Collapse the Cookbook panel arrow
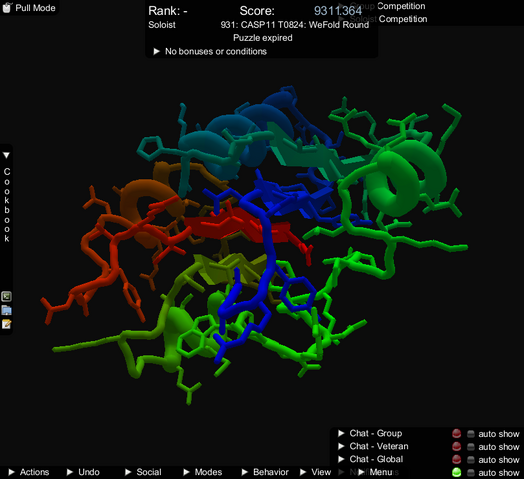524x479 pixels. click(6, 155)
